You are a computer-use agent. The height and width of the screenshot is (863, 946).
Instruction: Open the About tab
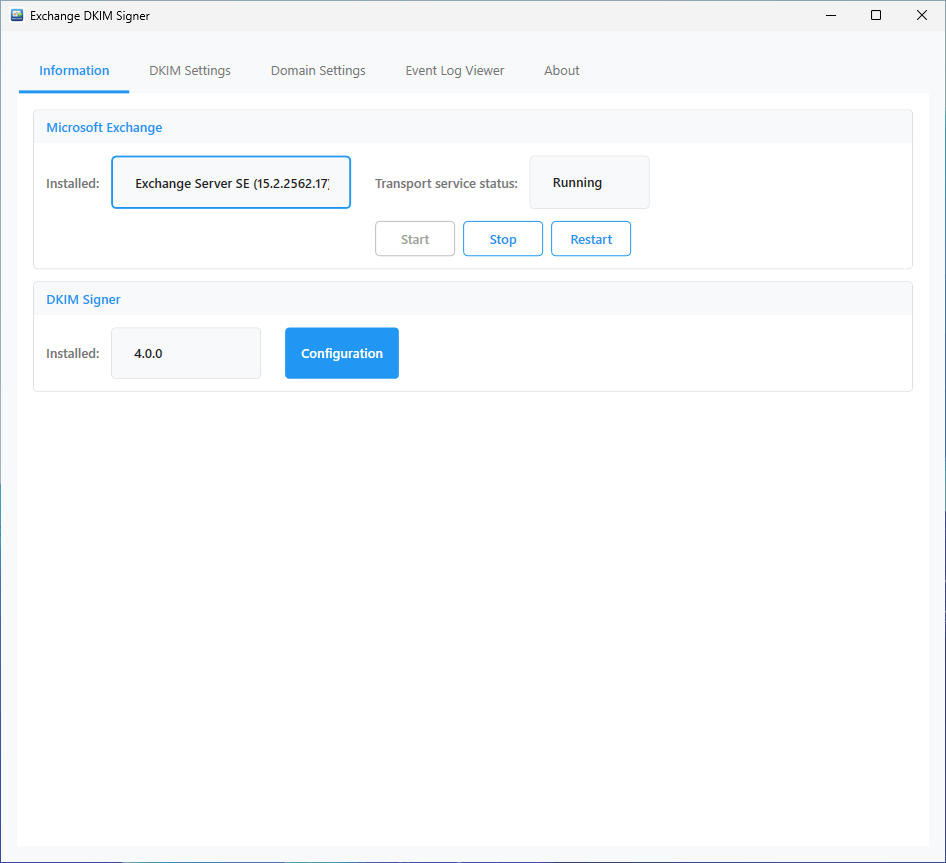[562, 71]
